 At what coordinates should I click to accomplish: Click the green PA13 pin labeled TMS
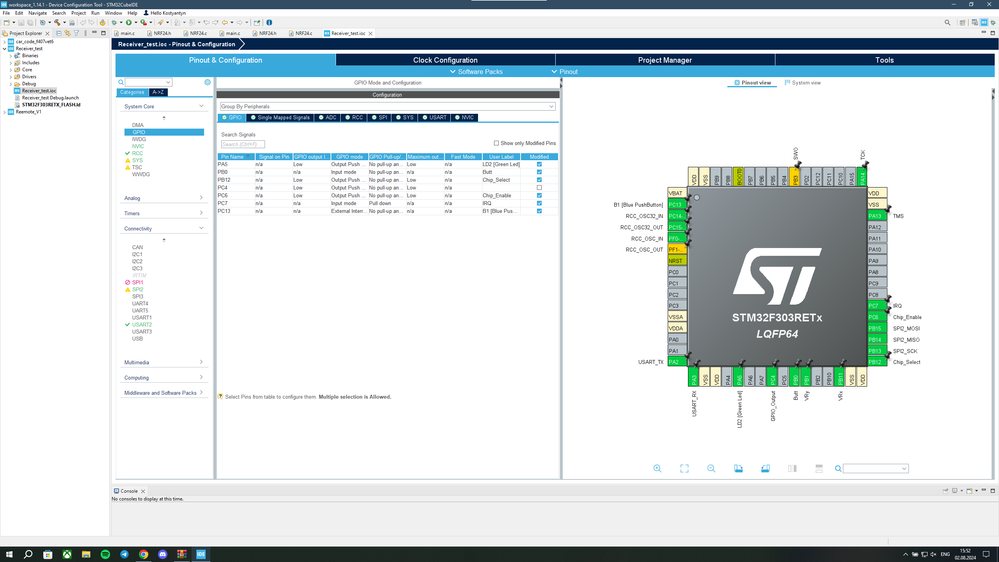tap(876, 216)
